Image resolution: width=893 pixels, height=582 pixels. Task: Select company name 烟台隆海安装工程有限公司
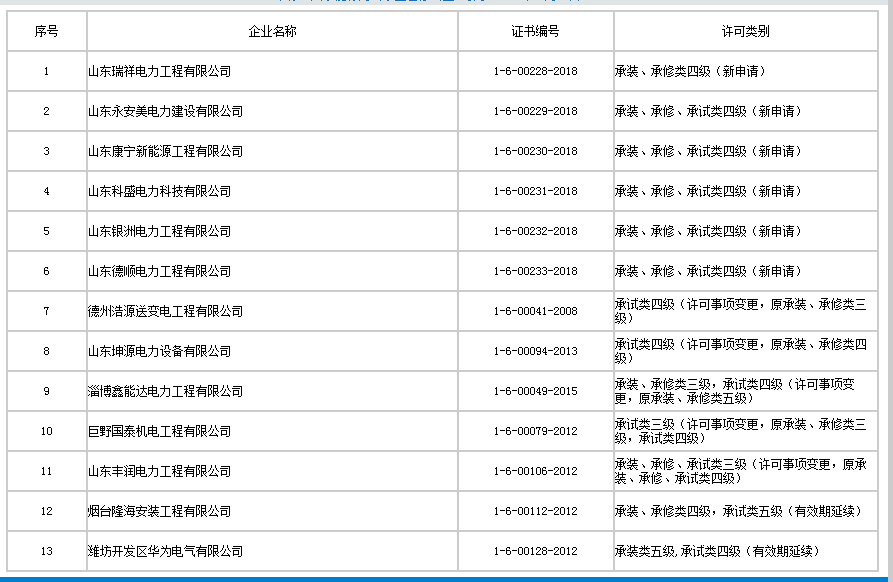click(x=159, y=511)
